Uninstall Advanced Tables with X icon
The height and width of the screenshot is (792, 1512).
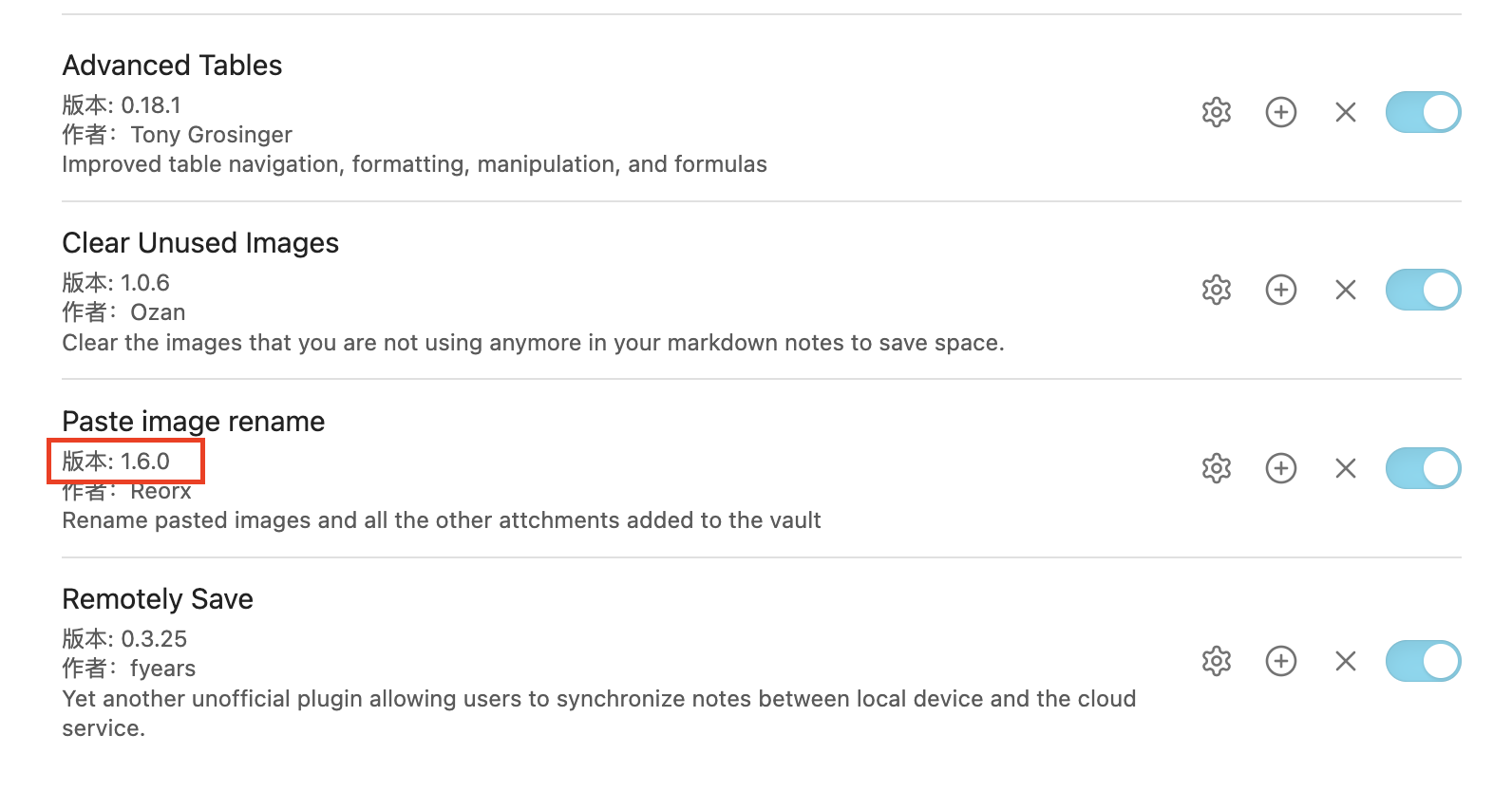[1346, 112]
